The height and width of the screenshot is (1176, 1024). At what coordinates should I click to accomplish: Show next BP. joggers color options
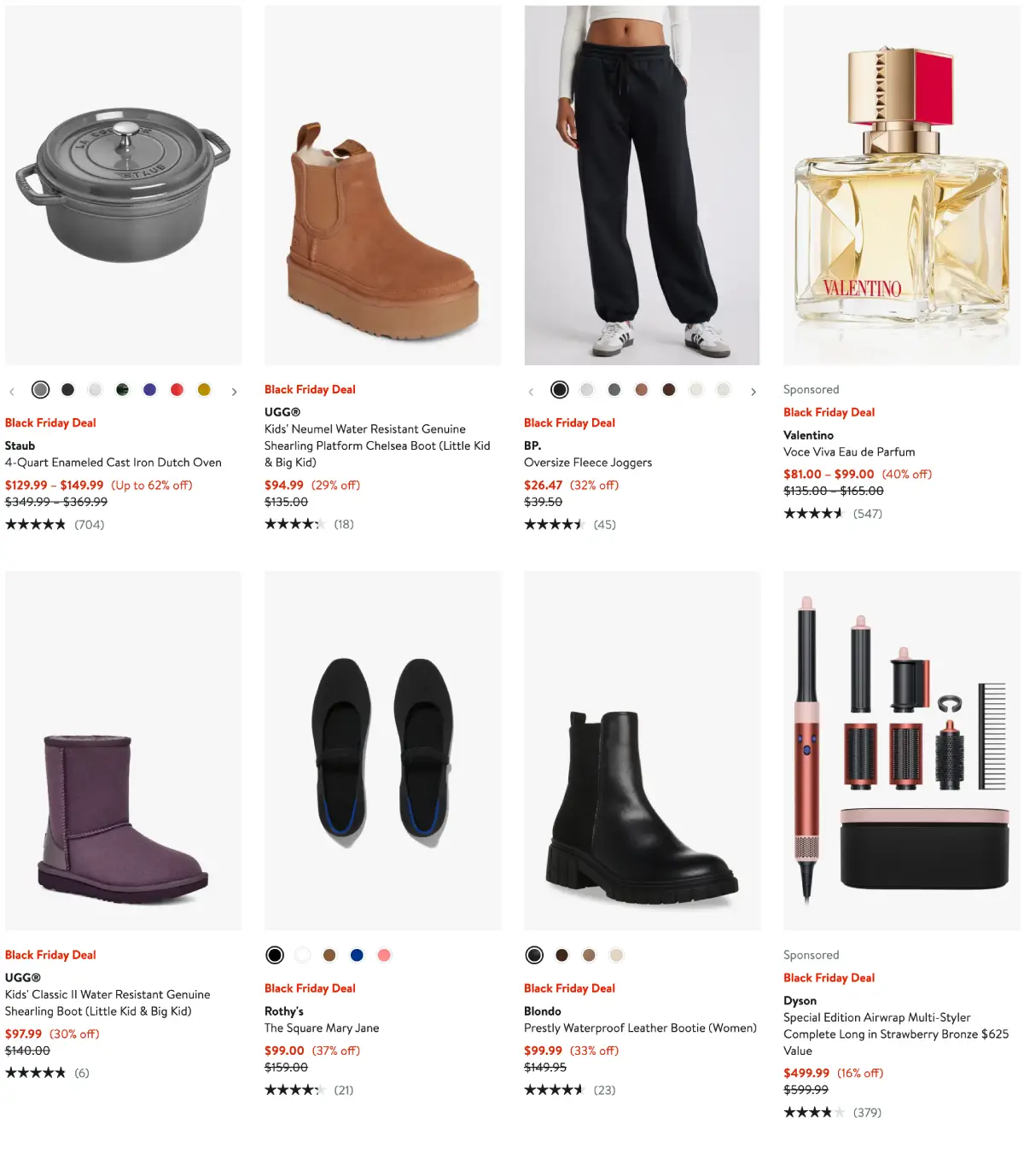[753, 392]
